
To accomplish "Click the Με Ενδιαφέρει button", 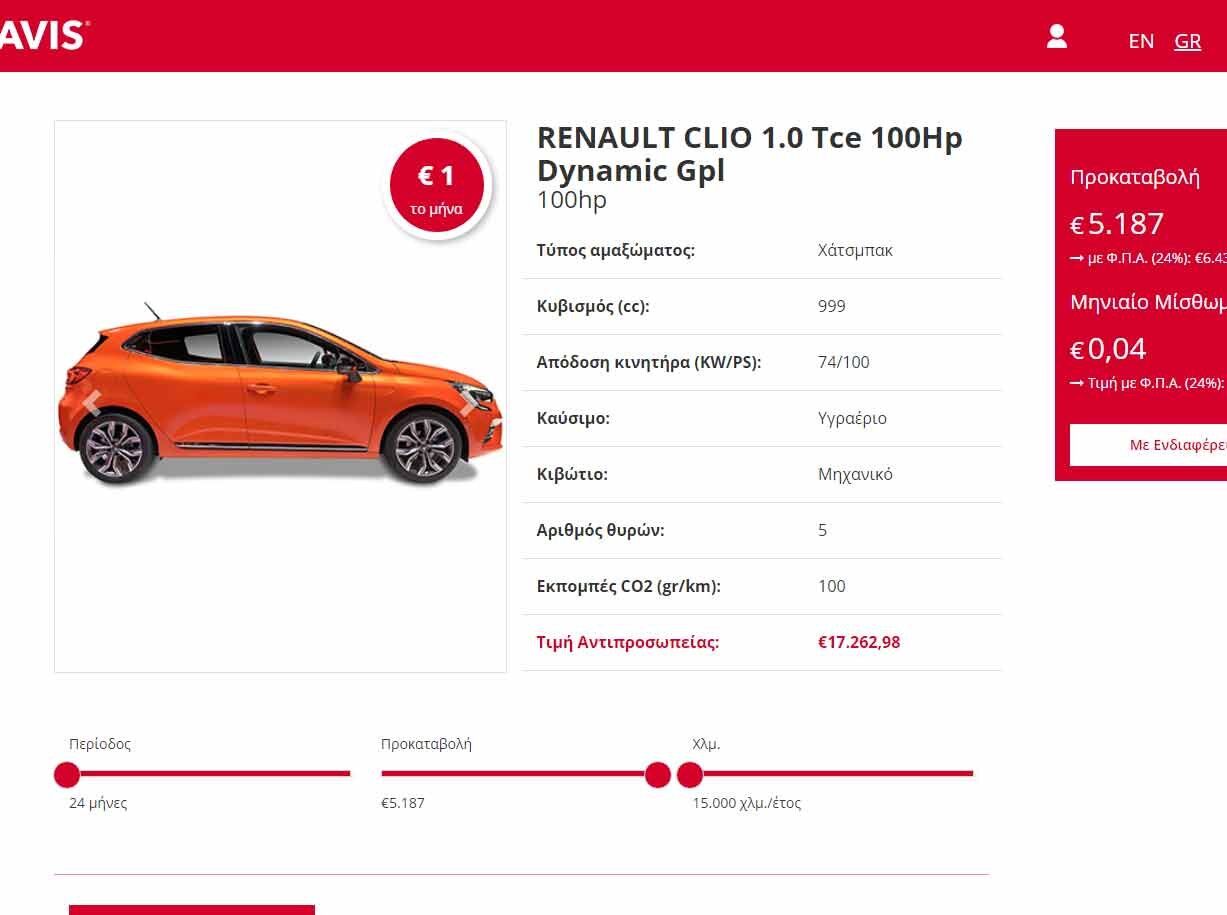I will (1148, 445).
